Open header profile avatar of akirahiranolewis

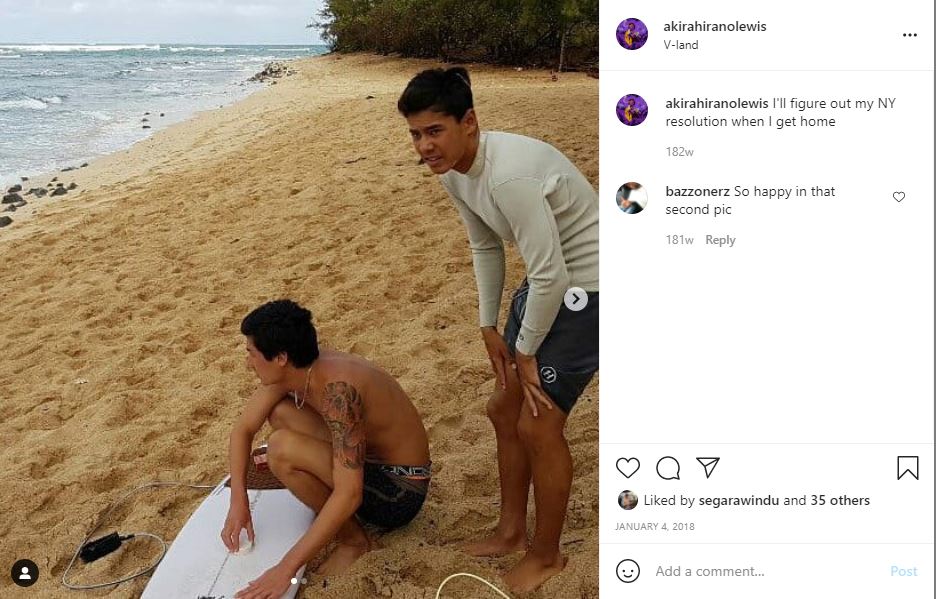(x=632, y=34)
